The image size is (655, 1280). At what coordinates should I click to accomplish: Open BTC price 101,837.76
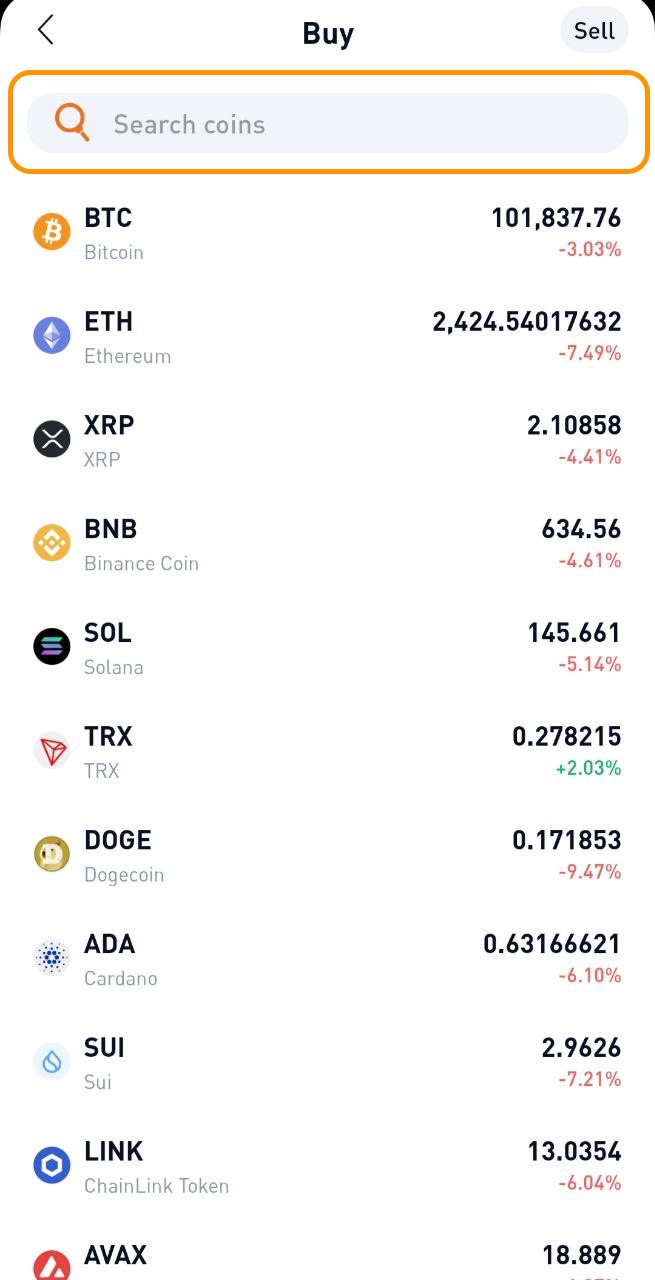[556, 218]
